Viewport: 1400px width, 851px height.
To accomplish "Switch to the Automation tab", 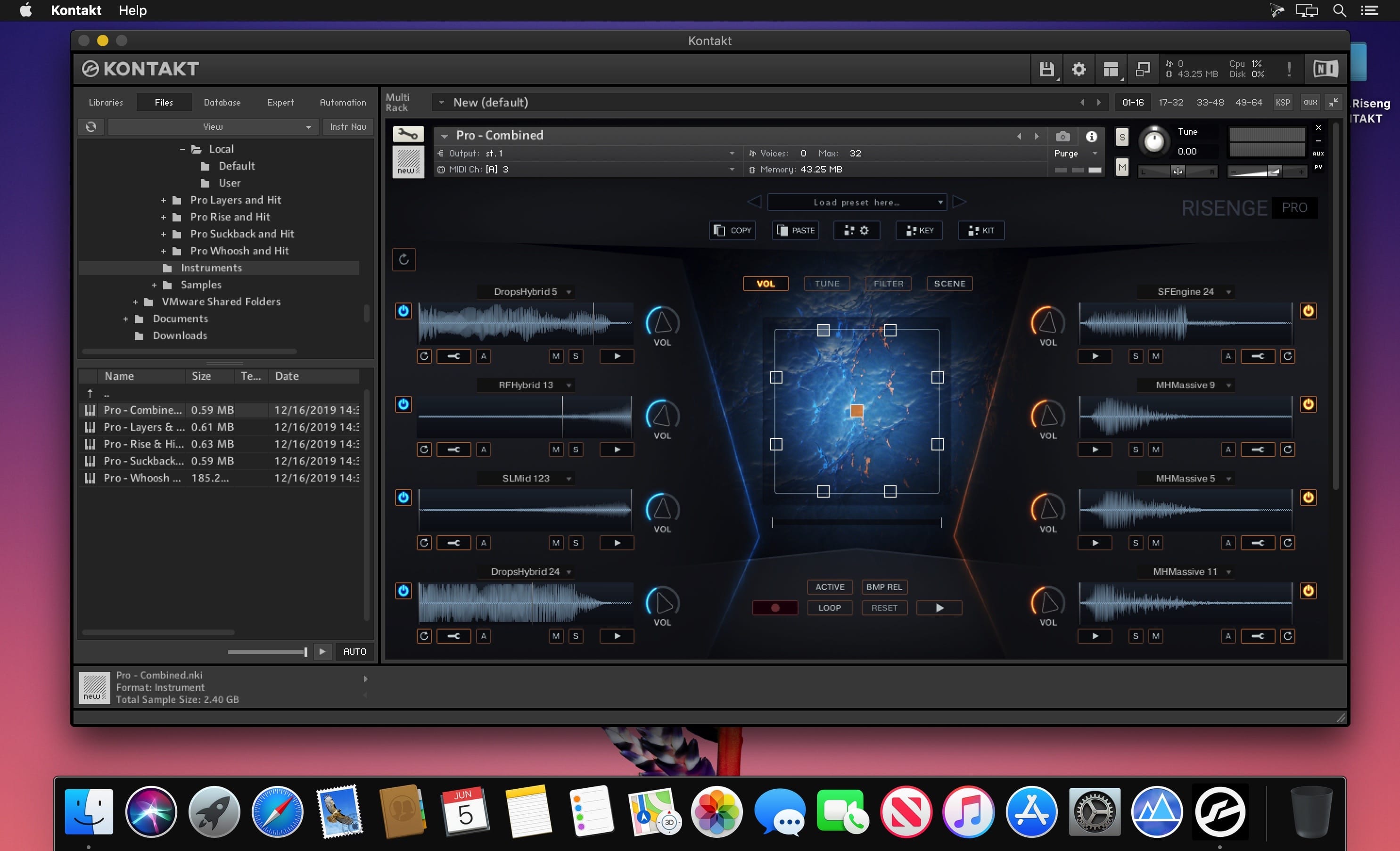I will coord(343,102).
